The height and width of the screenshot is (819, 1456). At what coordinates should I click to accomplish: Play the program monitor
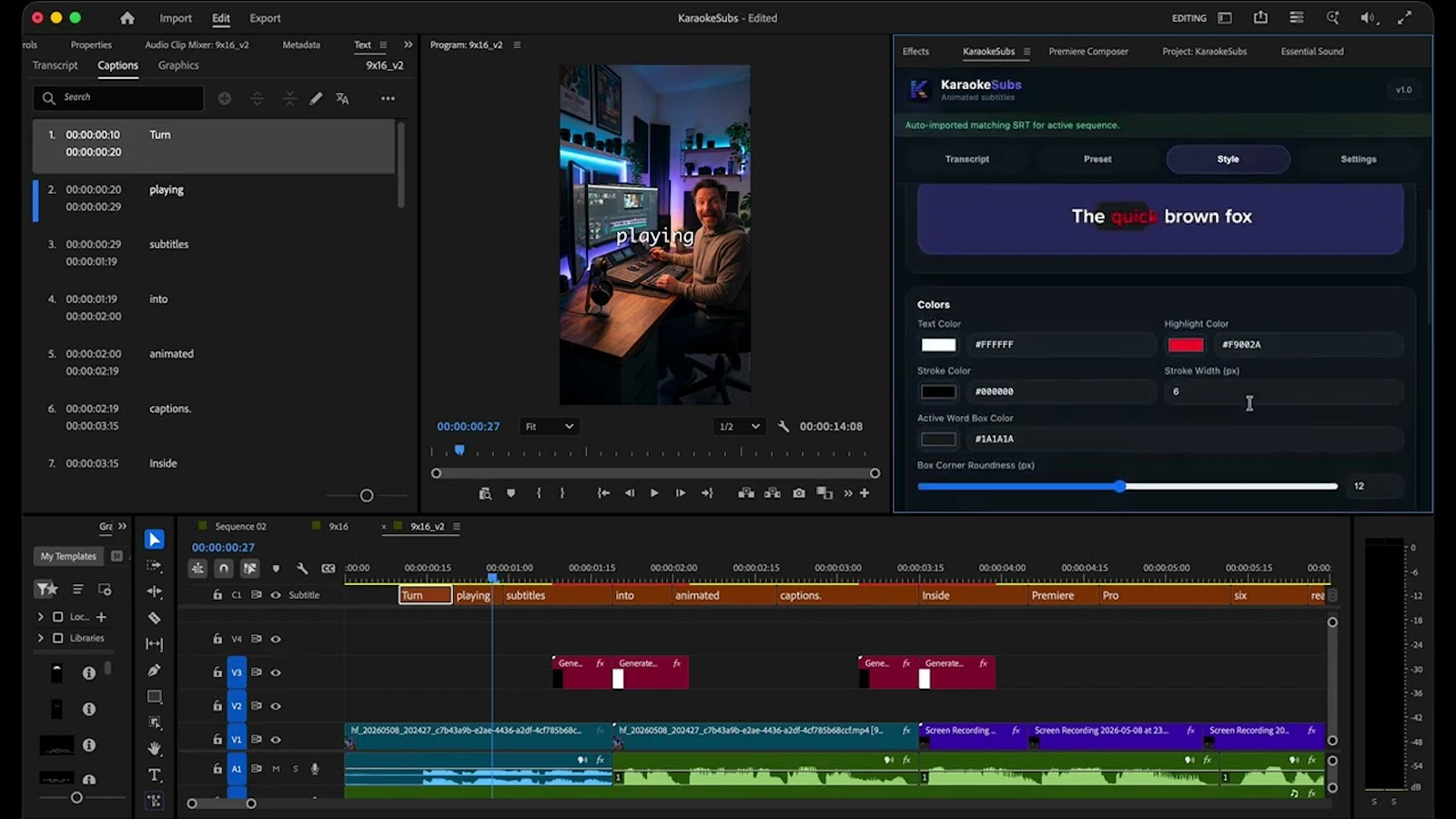click(x=653, y=493)
